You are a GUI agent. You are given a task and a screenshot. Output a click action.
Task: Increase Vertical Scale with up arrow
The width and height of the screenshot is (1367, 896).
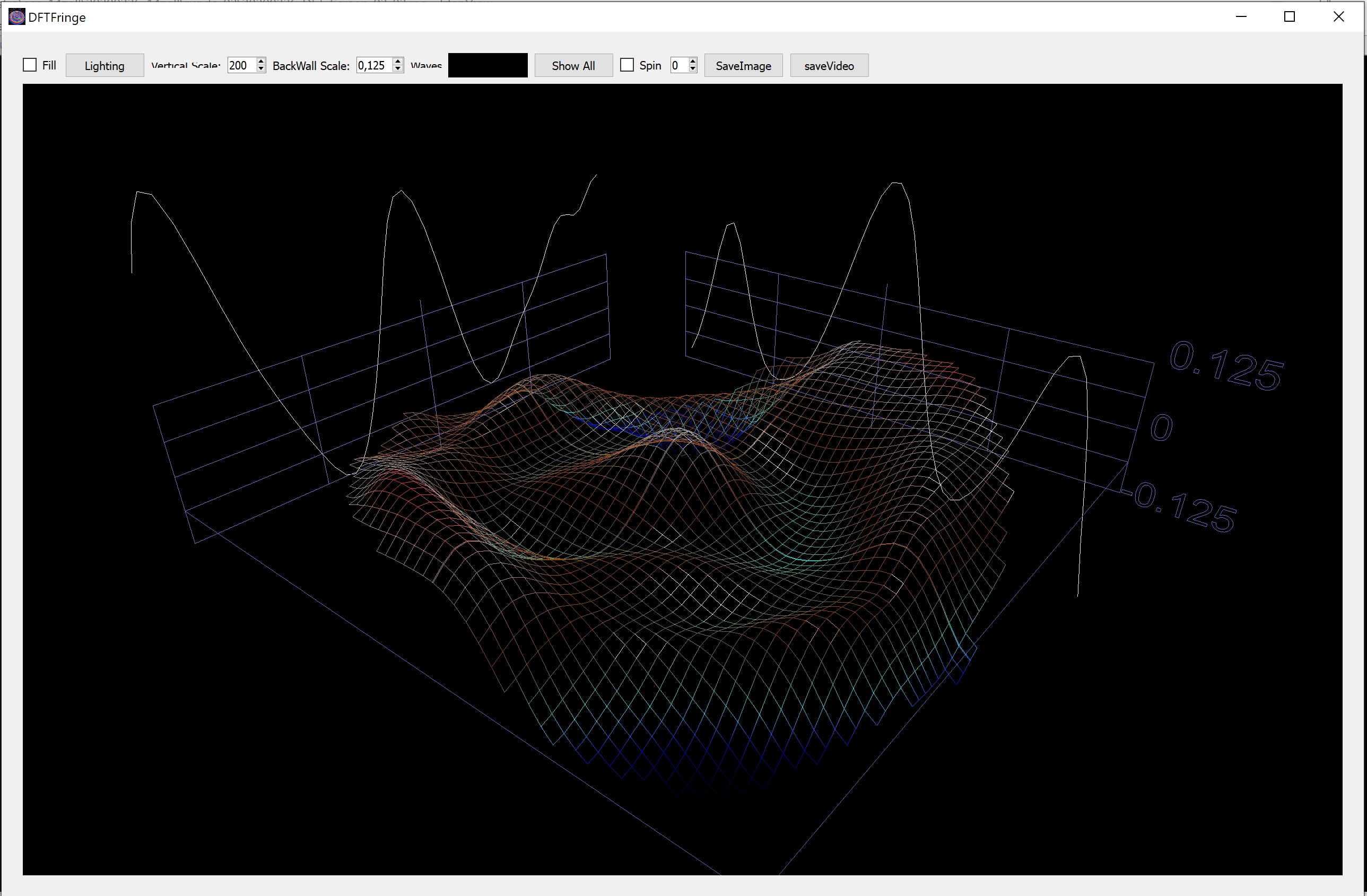pos(262,62)
